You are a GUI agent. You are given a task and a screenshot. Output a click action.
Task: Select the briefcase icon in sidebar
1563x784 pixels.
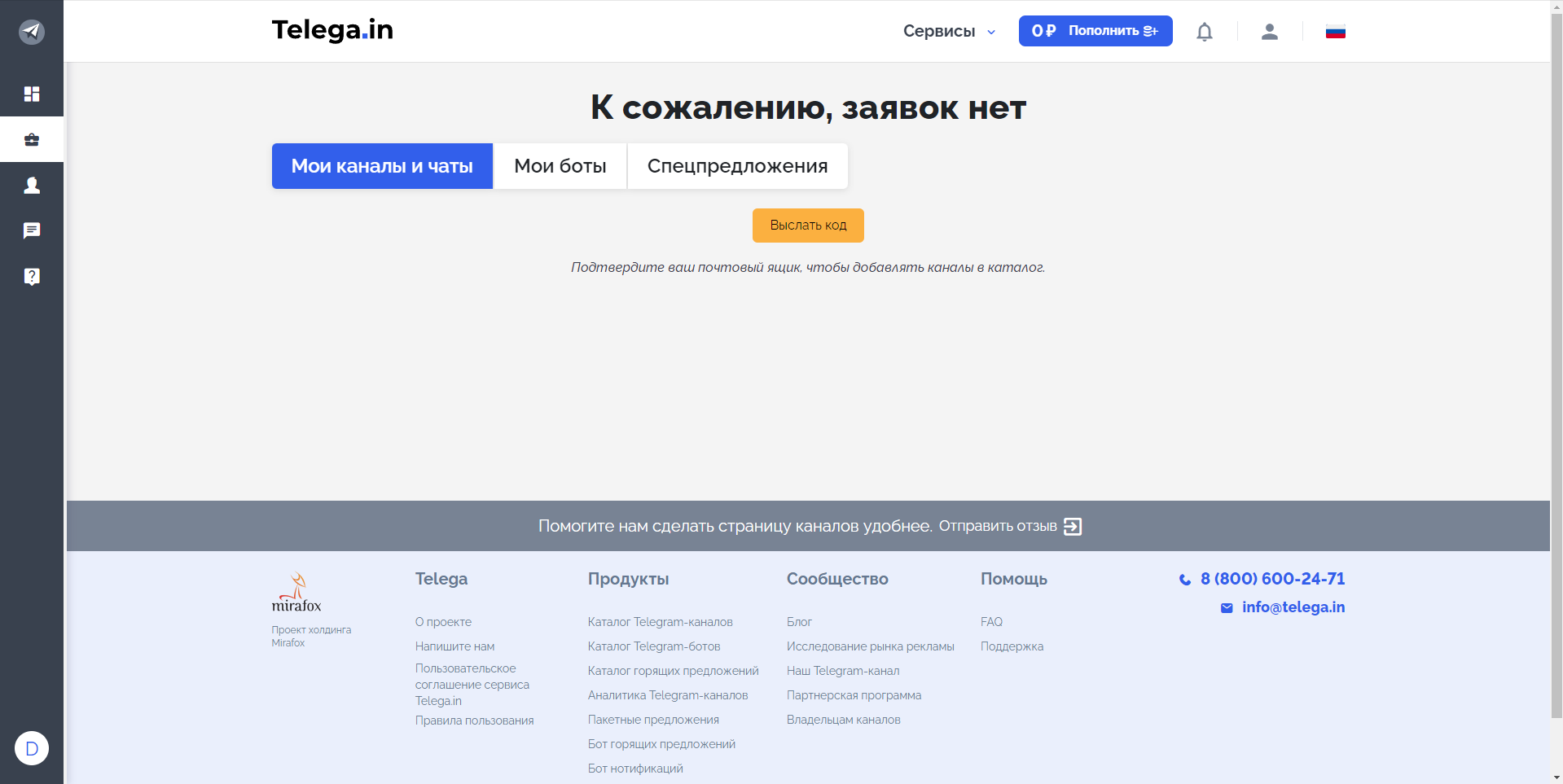[32, 139]
